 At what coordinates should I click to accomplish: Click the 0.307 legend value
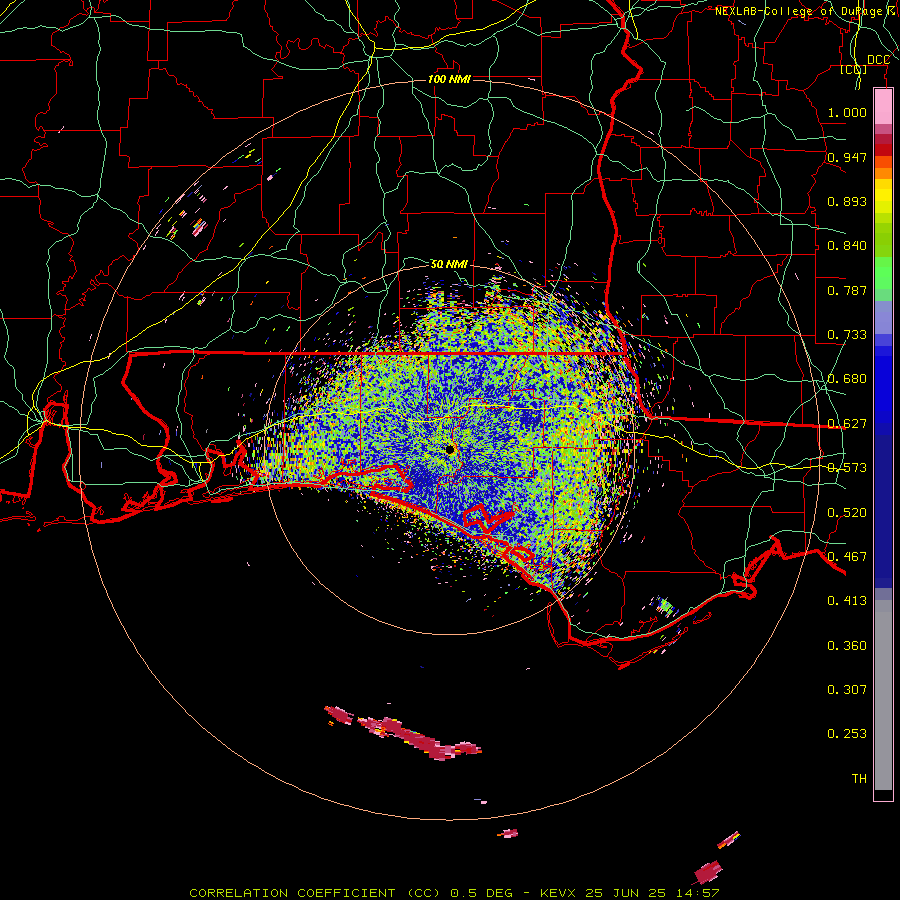pyautogui.click(x=847, y=690)
